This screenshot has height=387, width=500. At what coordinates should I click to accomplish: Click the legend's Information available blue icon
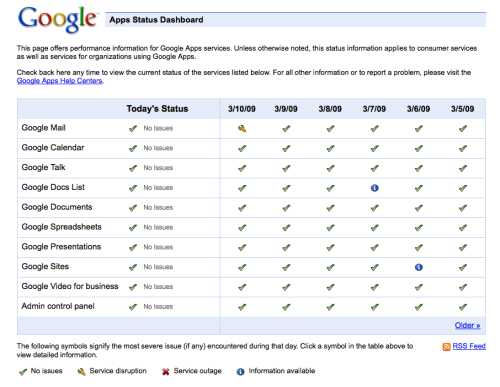coord(240,372)
